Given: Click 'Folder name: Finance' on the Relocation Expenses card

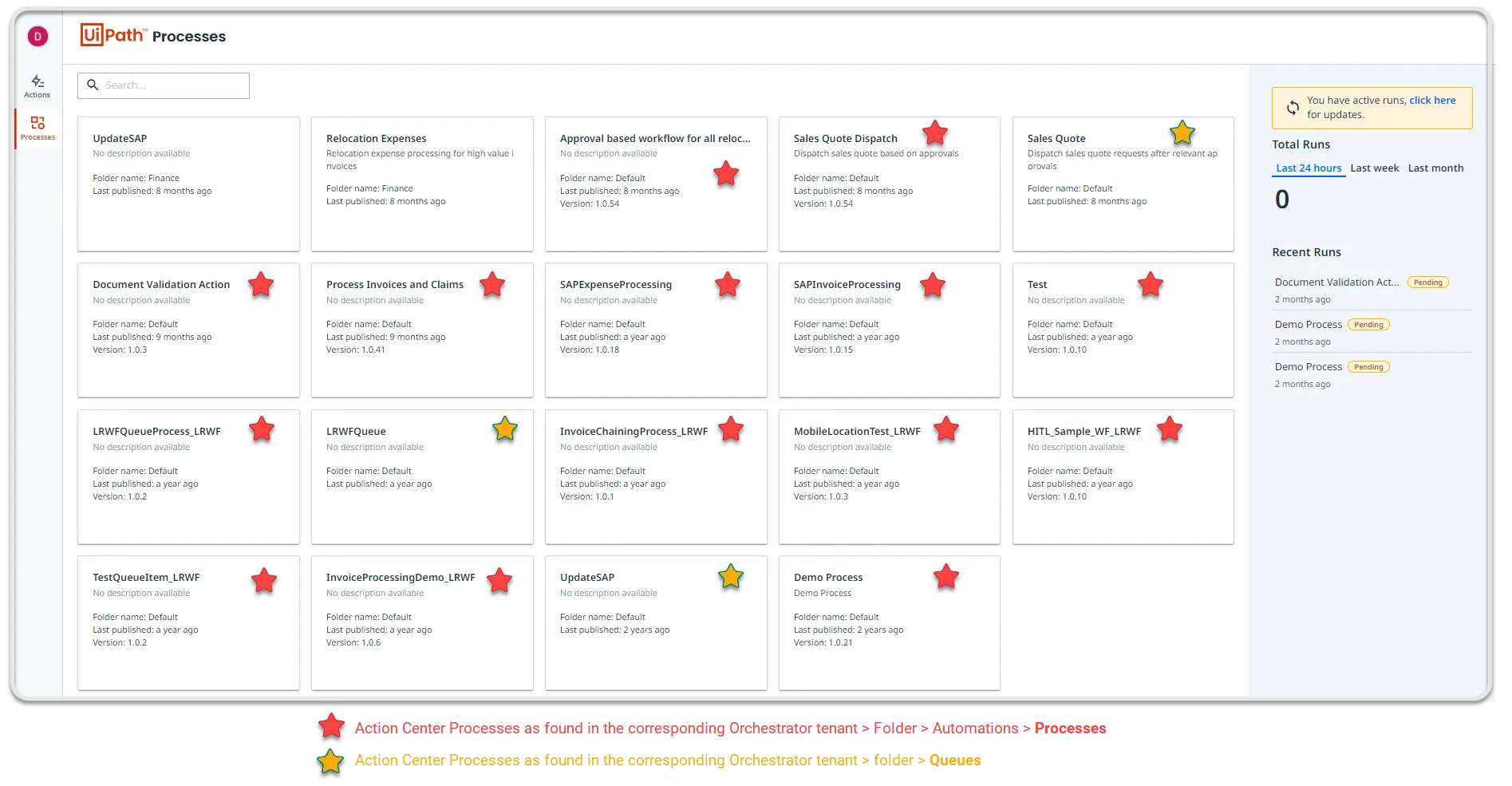Looking at the screenshot, I should coord(369,189).
